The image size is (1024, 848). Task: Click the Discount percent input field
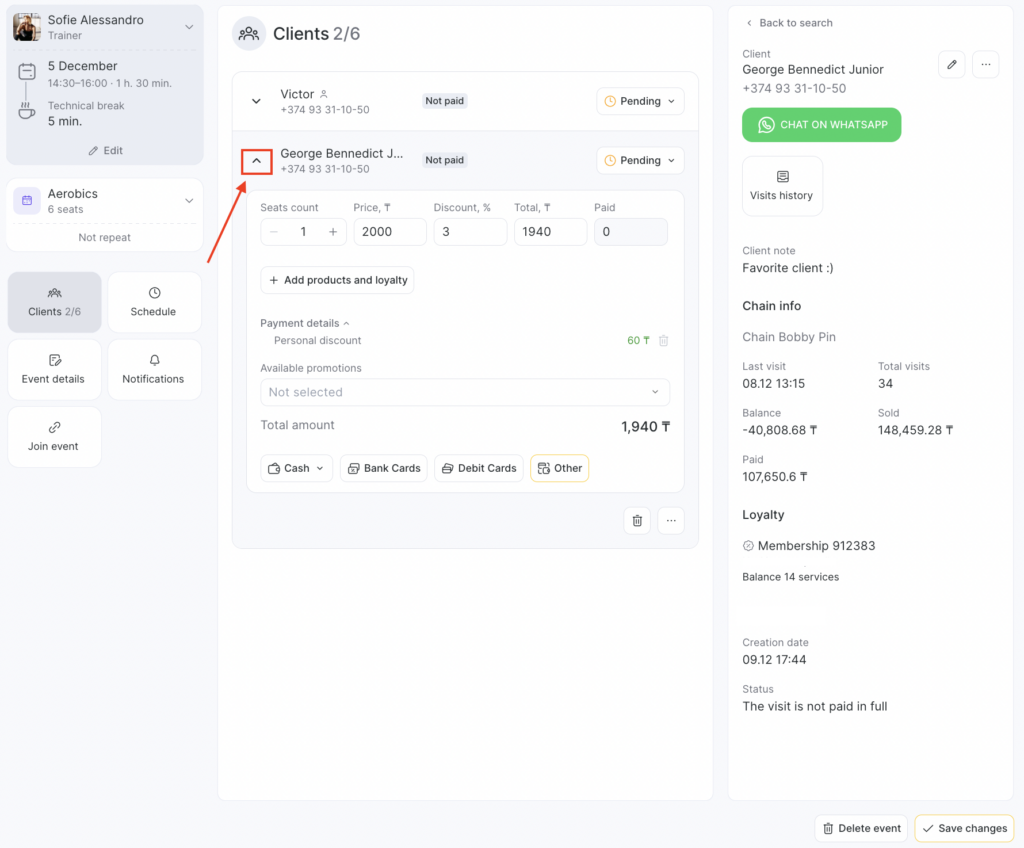point(470,232)
